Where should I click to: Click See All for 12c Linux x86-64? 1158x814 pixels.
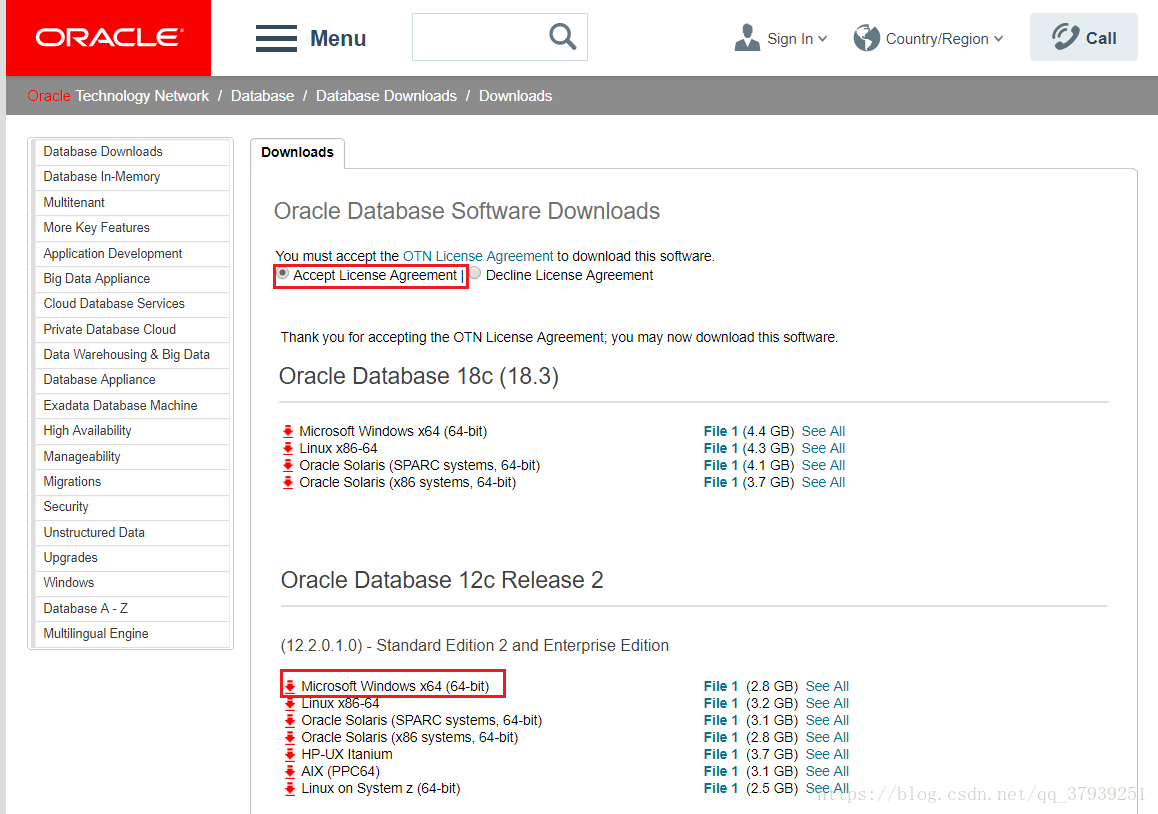tap(827, 703)
